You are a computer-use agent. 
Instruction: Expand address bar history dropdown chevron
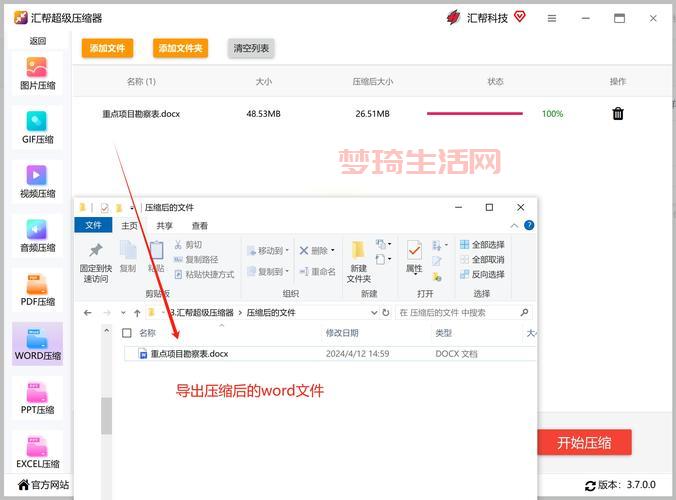tap(374, 312)
